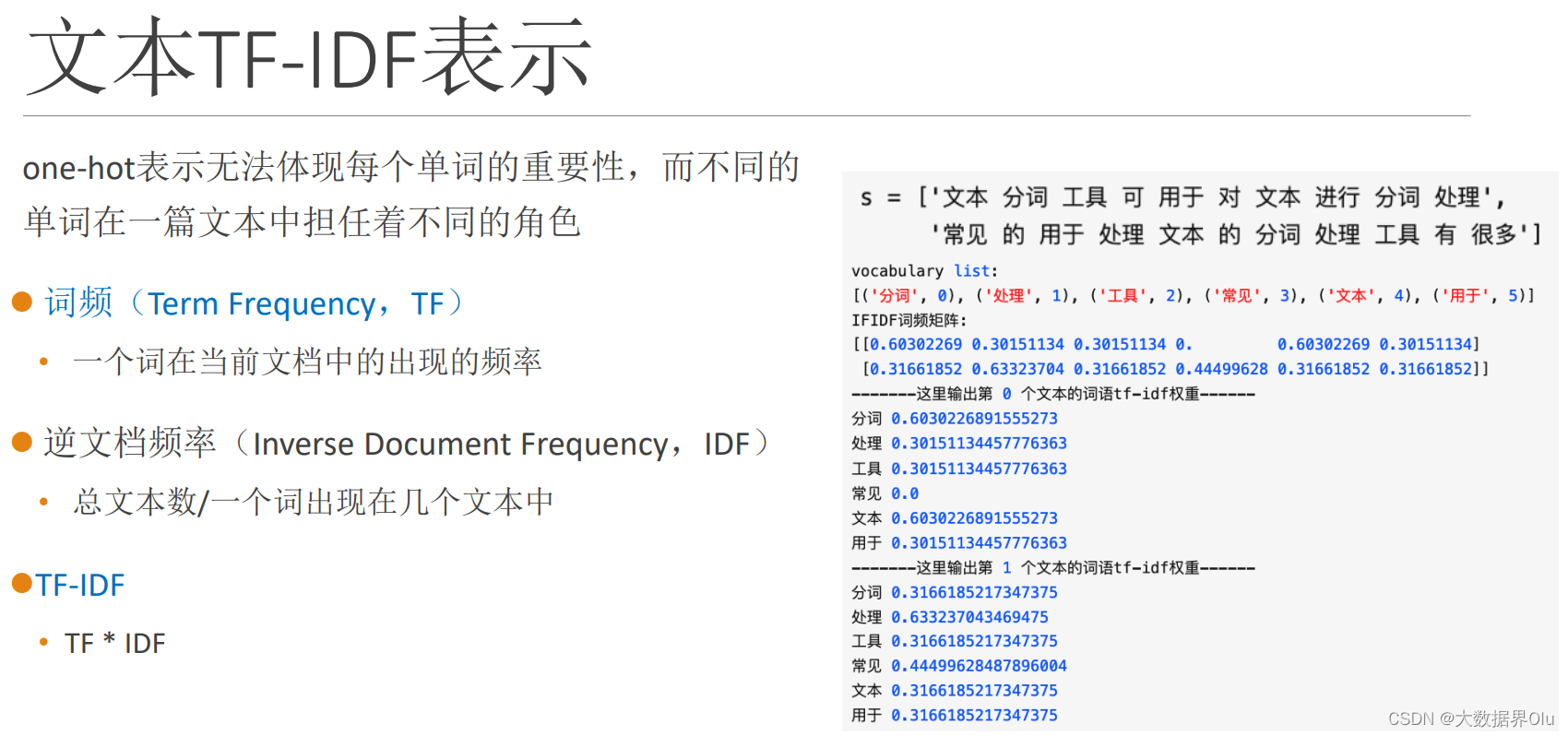The image size is (1568, 736).
Task: Click output row "常见 0.0"
Action: 885,493
